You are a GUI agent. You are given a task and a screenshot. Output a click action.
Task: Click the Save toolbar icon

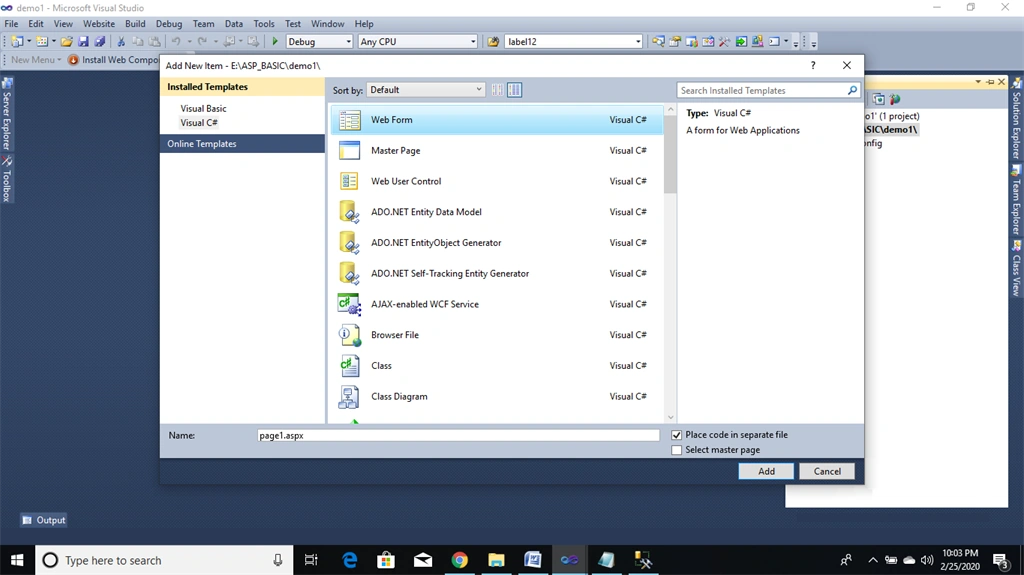click(x=83, y=41)
